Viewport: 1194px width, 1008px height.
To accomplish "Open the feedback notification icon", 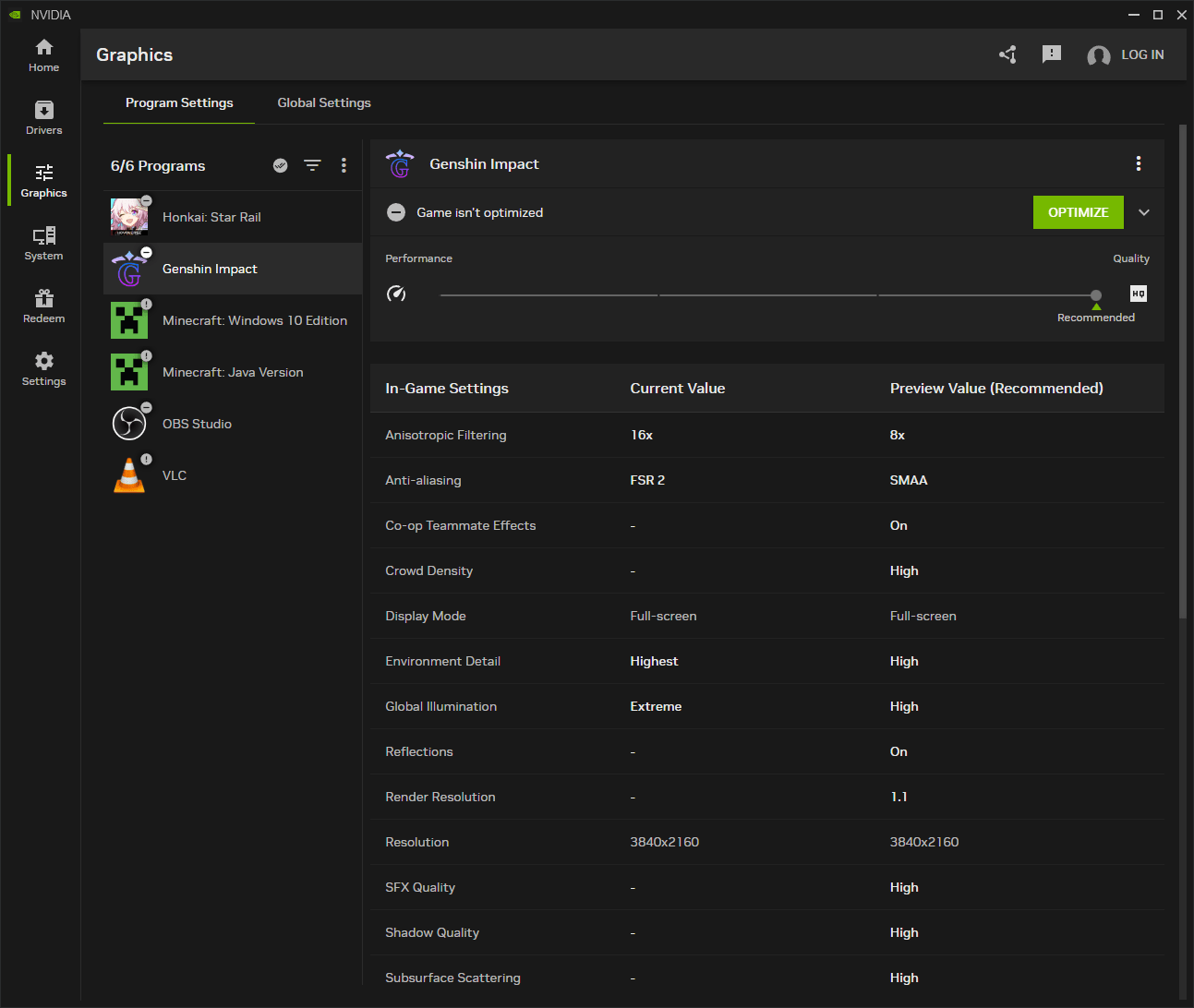I will pos(1051,54).
